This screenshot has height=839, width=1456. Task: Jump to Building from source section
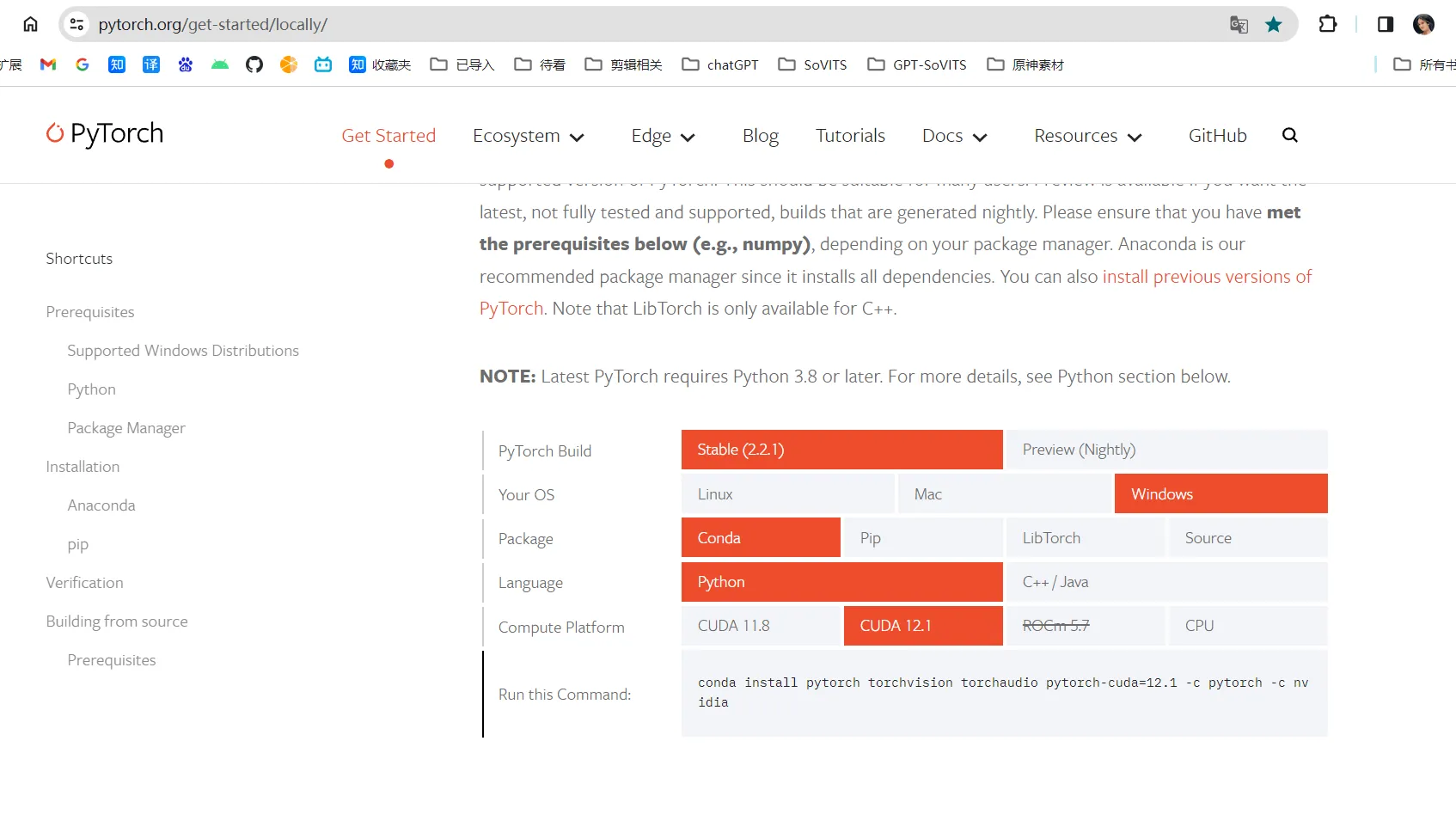(117, 622)
